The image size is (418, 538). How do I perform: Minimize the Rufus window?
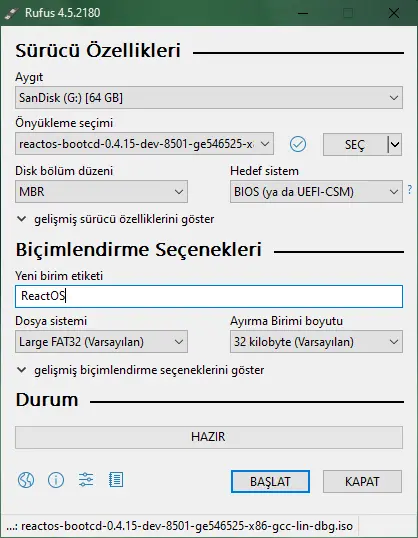click(303, 13)
